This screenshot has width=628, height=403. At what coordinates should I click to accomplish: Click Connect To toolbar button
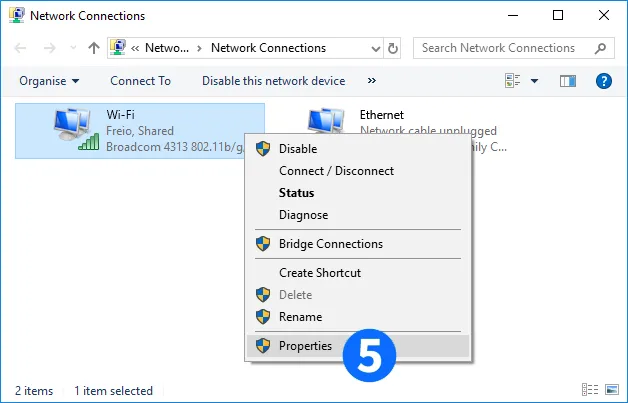140,81
